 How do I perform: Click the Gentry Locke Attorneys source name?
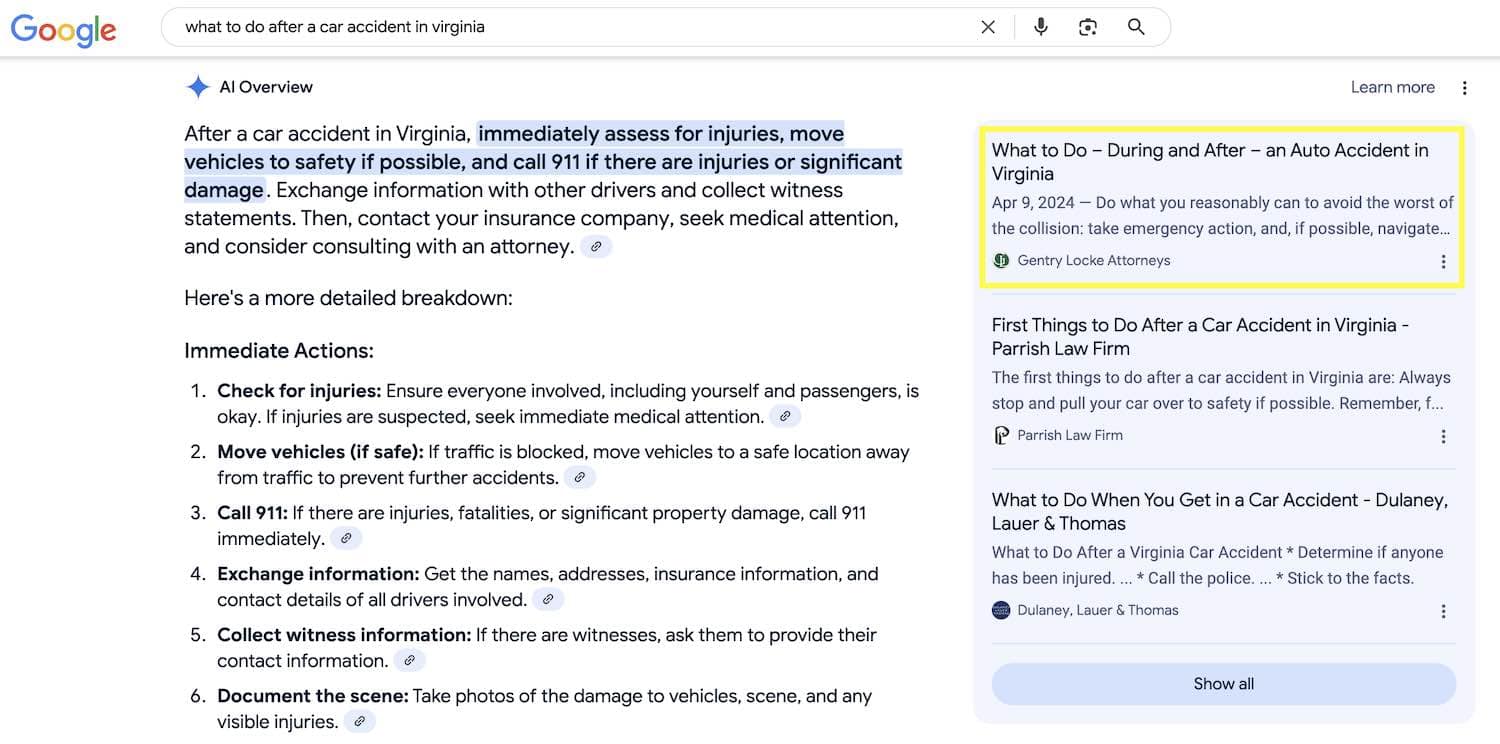pyautogui.click(x=1094, y=260)
